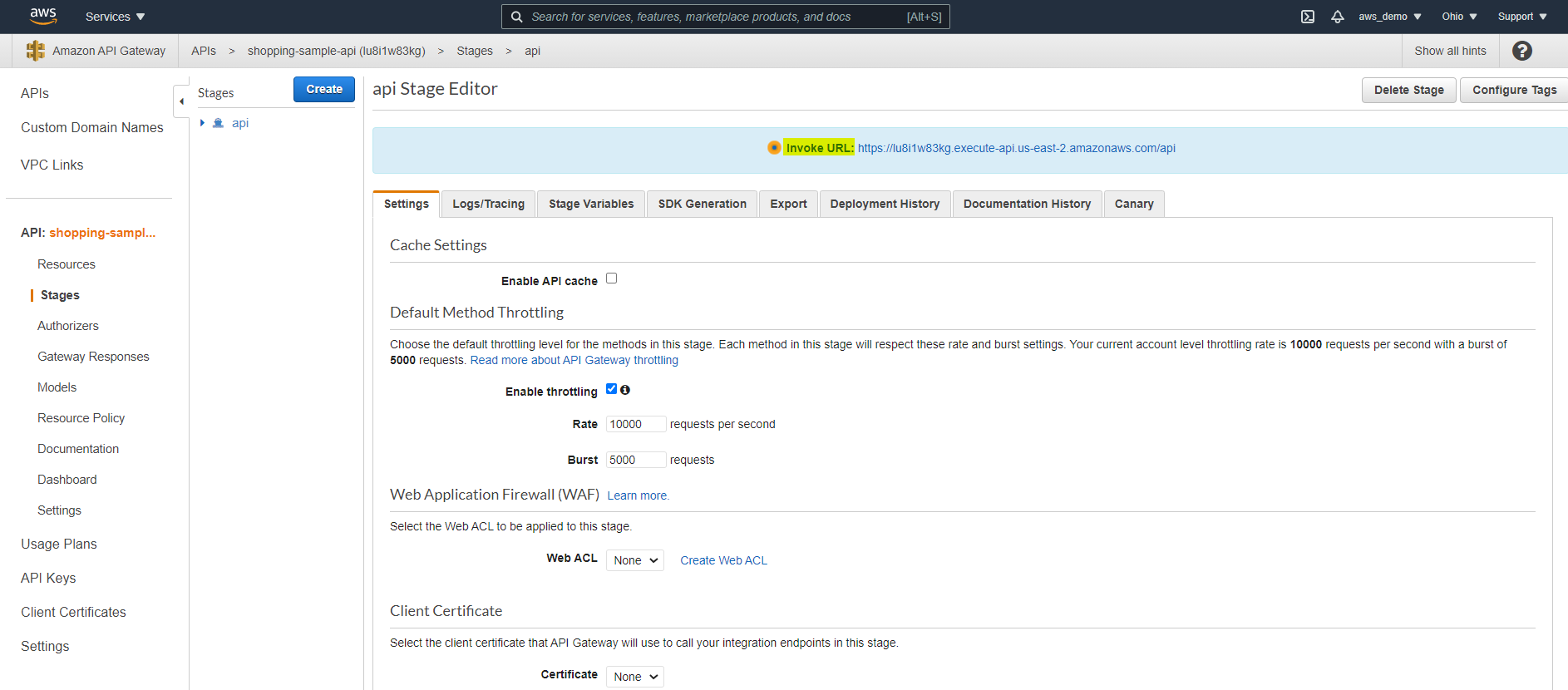Open VPC Links in sidebar

[x=52, y=165]
